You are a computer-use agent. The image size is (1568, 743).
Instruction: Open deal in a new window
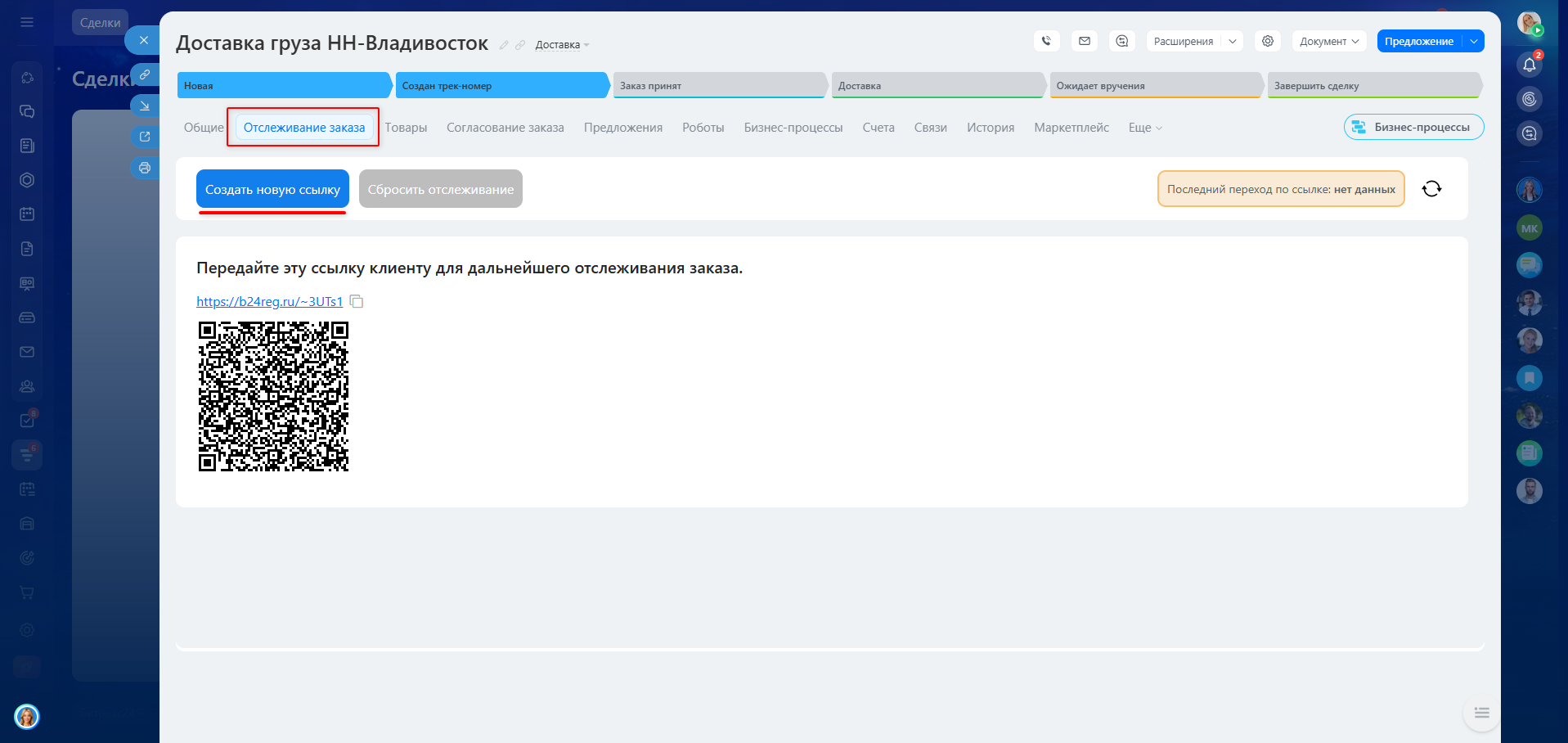(x=145, y=137)
